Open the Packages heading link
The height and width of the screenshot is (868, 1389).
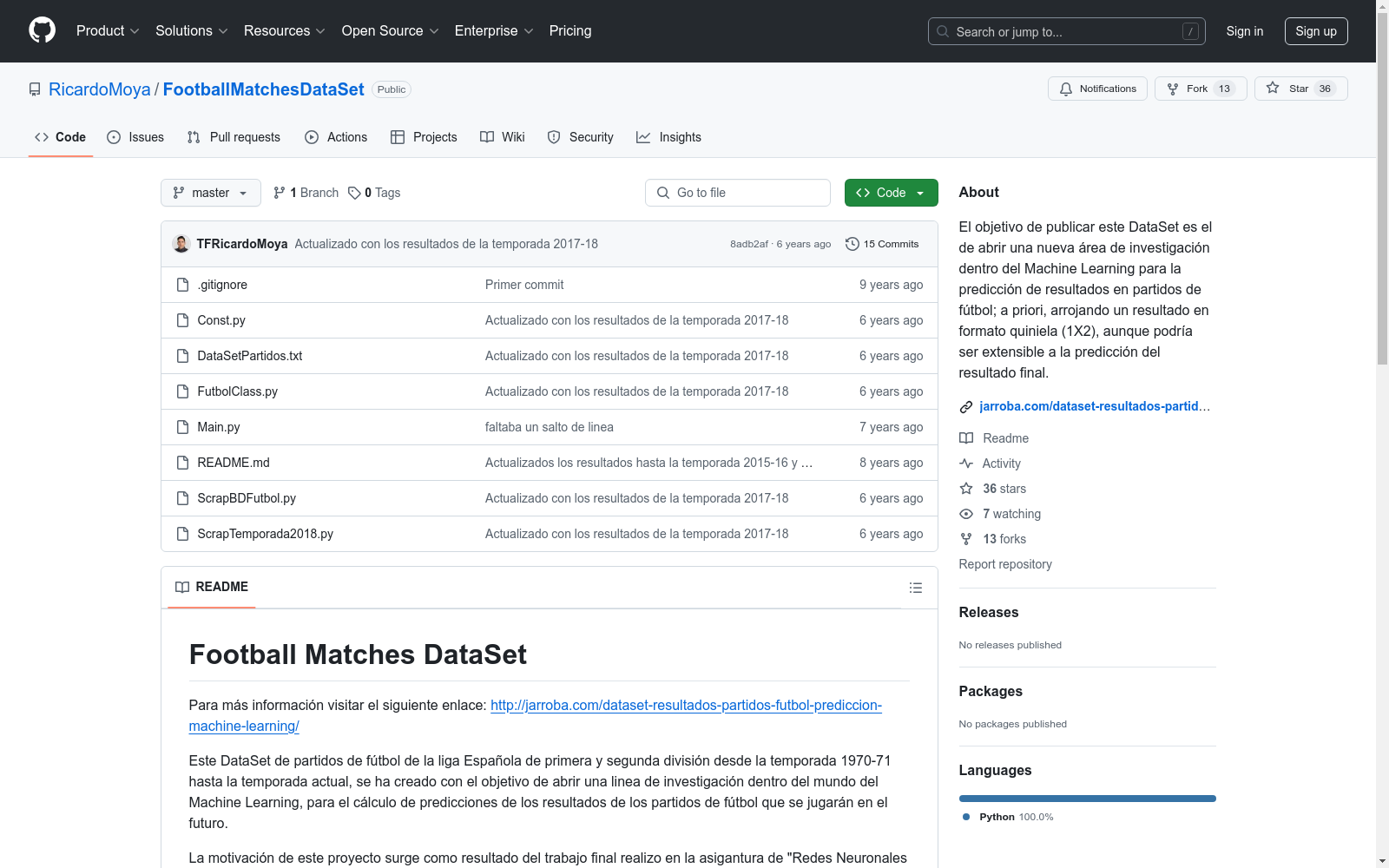click(991, 691)
